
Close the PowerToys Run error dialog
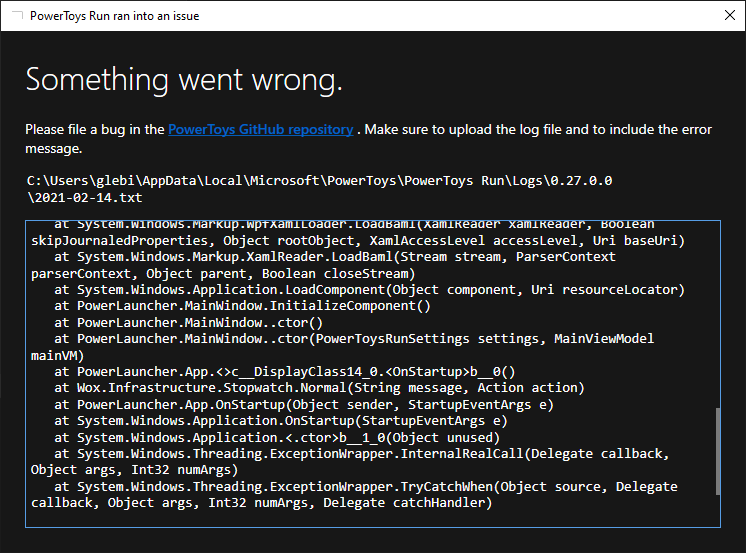click(x=729, y=15)
